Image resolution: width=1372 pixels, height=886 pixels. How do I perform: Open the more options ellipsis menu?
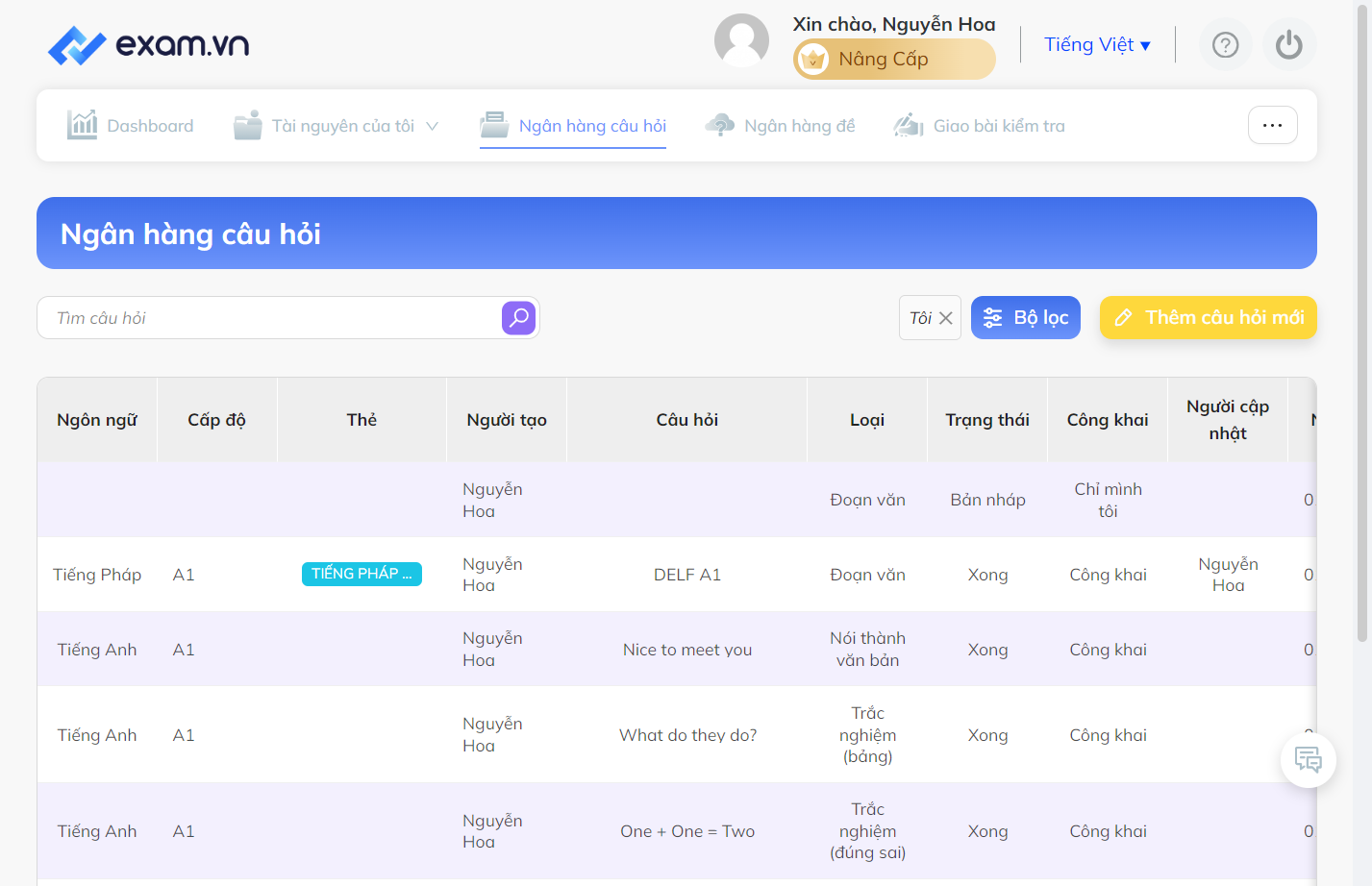pos(1272,125)
